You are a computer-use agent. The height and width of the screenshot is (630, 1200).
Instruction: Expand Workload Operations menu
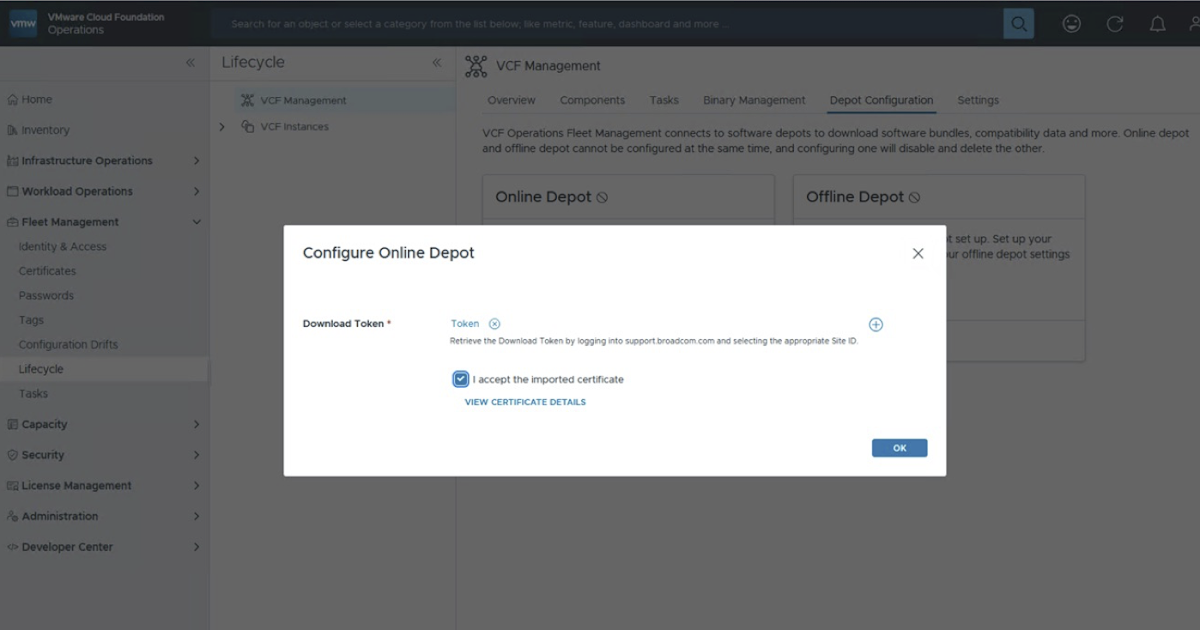point(196,191)
